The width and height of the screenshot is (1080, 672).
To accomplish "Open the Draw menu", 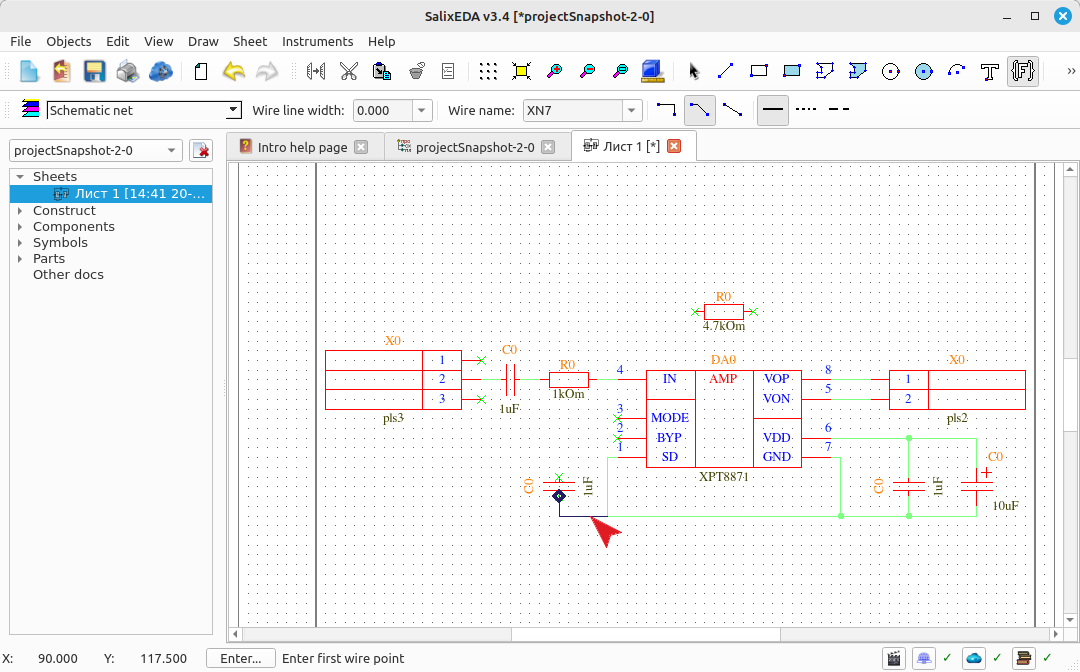I will click(203, 41).
